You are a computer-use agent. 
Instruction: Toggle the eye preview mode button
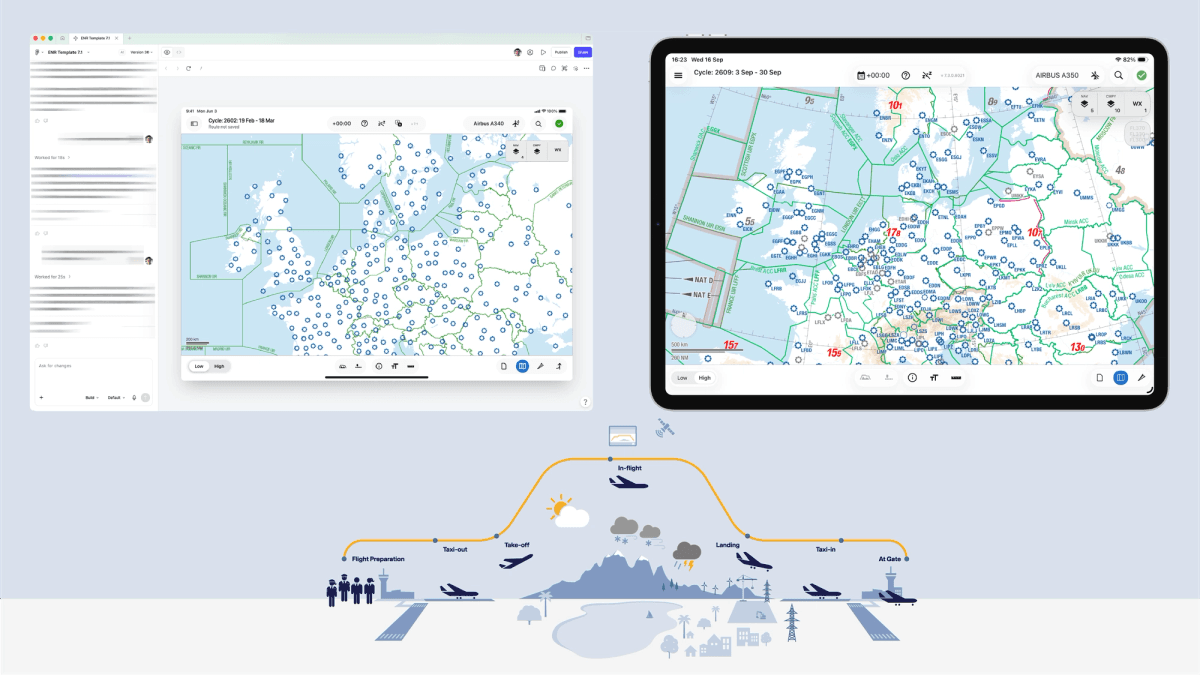(x=167, y=52)
